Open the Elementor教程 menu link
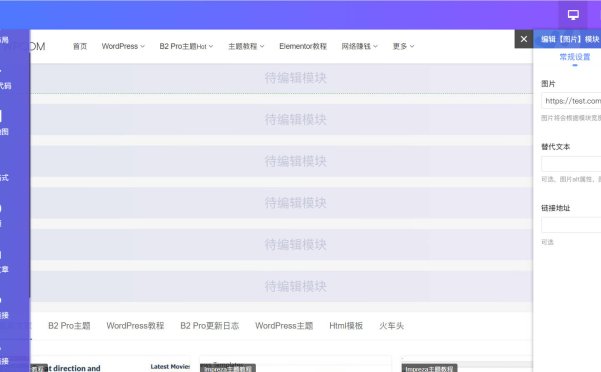The height and width of the screenshot is (372, 601). pyautogui.click(x=303, y=46)
